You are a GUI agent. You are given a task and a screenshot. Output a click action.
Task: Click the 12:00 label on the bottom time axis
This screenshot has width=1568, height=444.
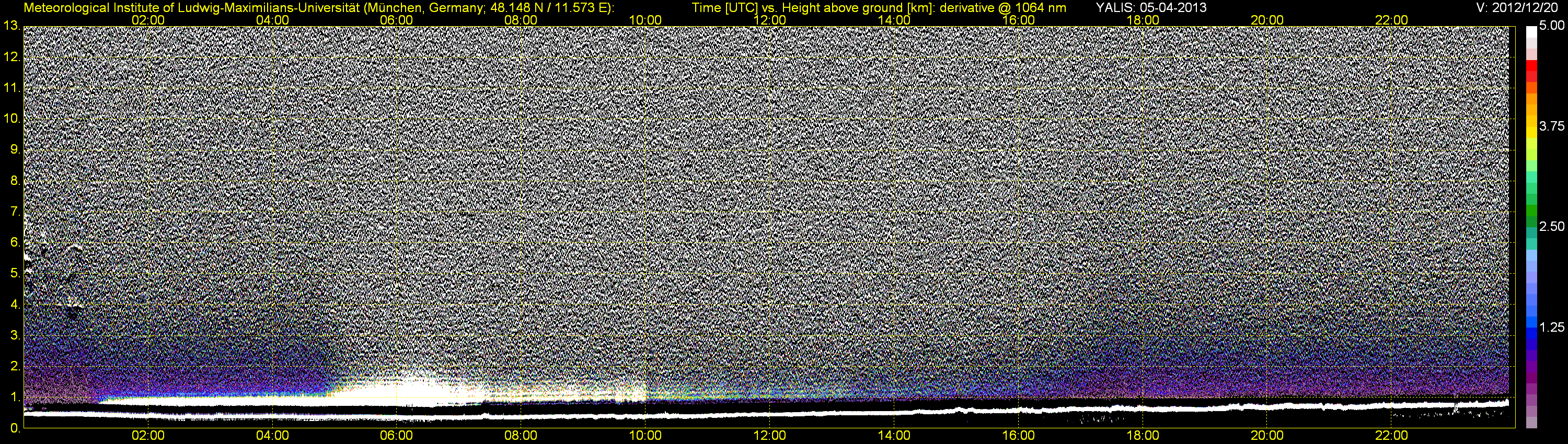click(769, 436)
